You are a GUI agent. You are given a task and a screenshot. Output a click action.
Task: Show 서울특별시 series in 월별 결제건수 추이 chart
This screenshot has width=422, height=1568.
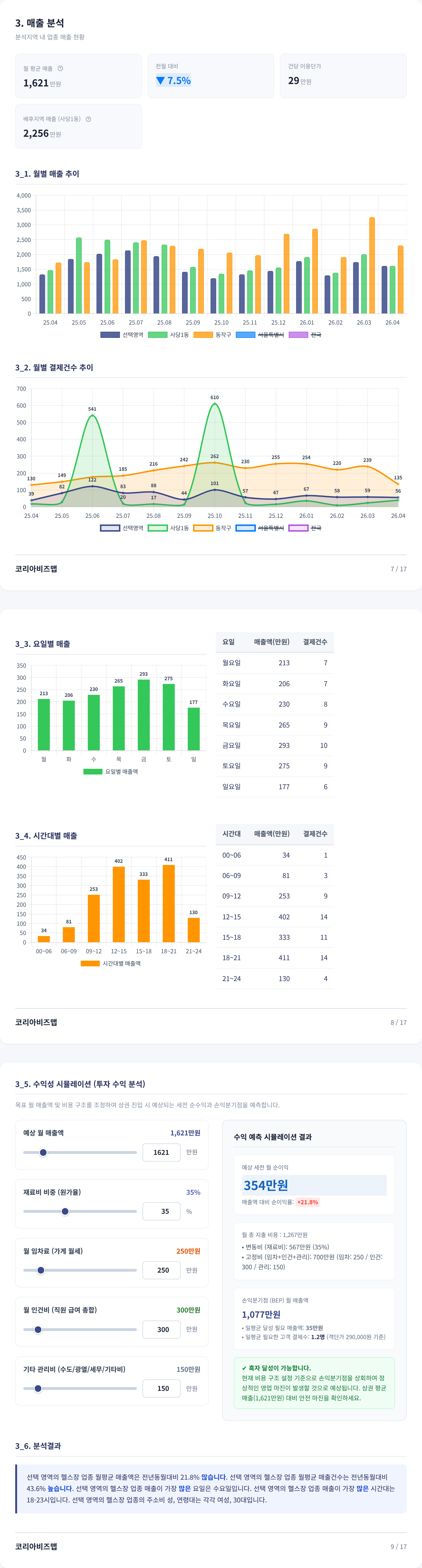pyautogui.click(x=260, y=528)
